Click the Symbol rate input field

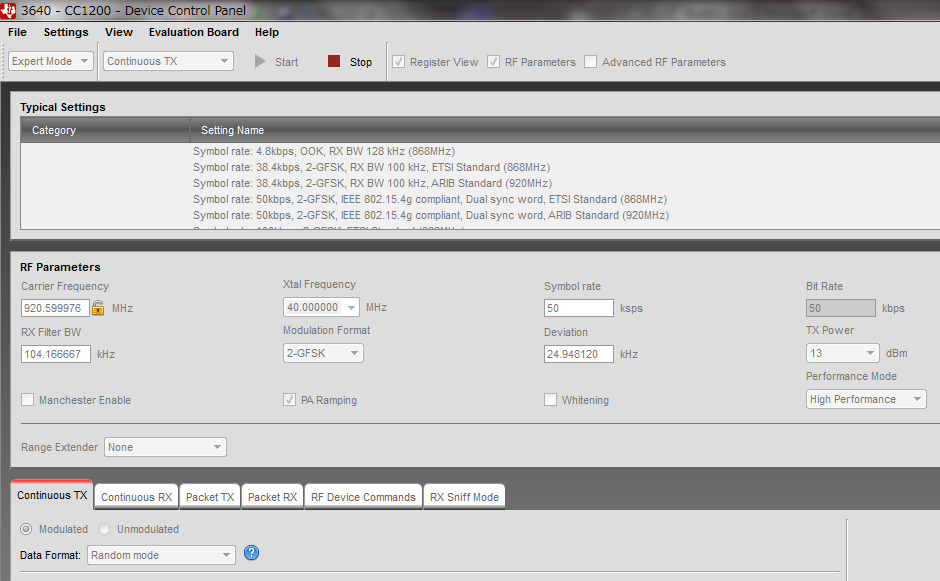579,308
